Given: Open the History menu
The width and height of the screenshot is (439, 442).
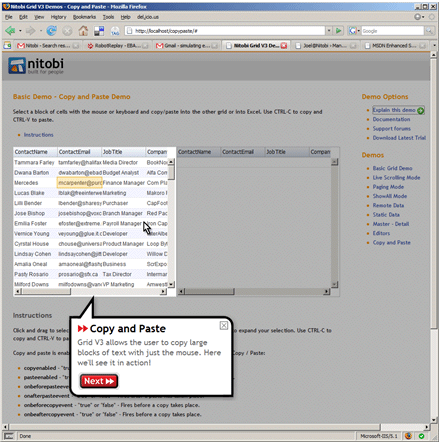Looking at the screenshot, I should click(x=58, y=17).
